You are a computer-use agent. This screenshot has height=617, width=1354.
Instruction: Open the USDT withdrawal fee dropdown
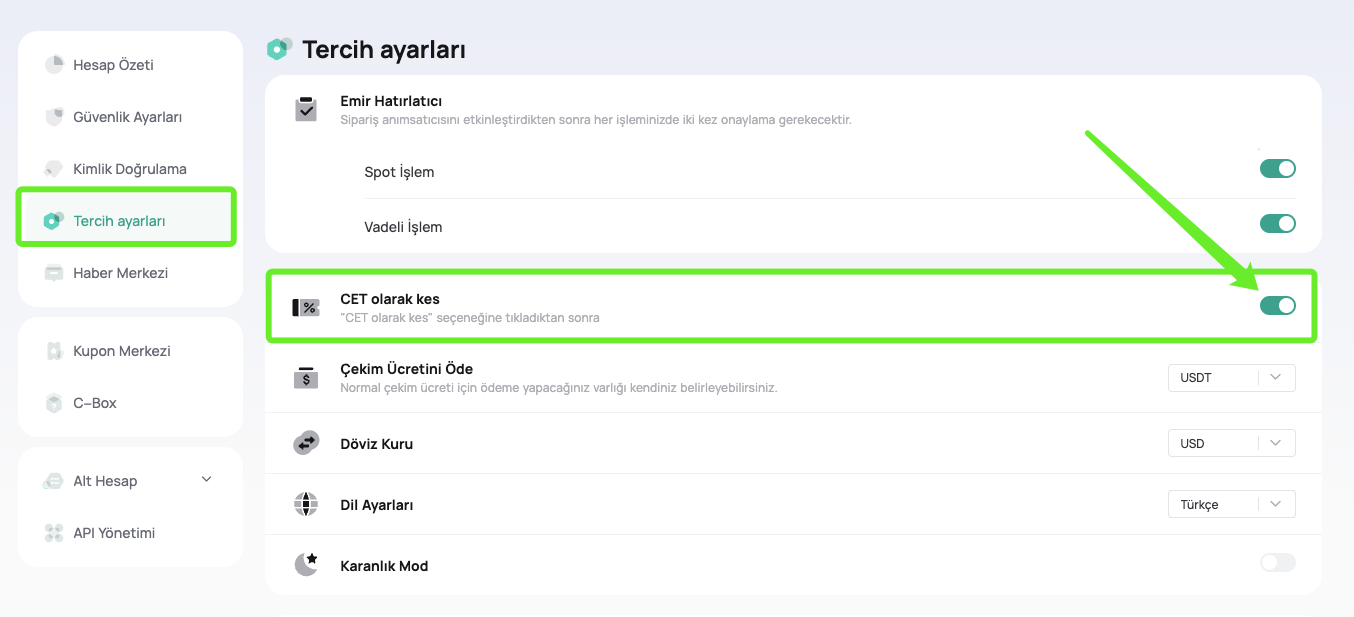(x=1232, y=378)
